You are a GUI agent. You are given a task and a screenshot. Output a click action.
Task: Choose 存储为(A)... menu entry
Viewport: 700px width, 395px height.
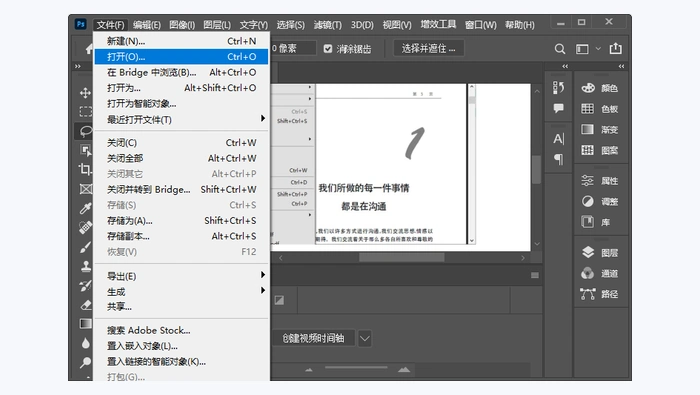pos(181,220)
